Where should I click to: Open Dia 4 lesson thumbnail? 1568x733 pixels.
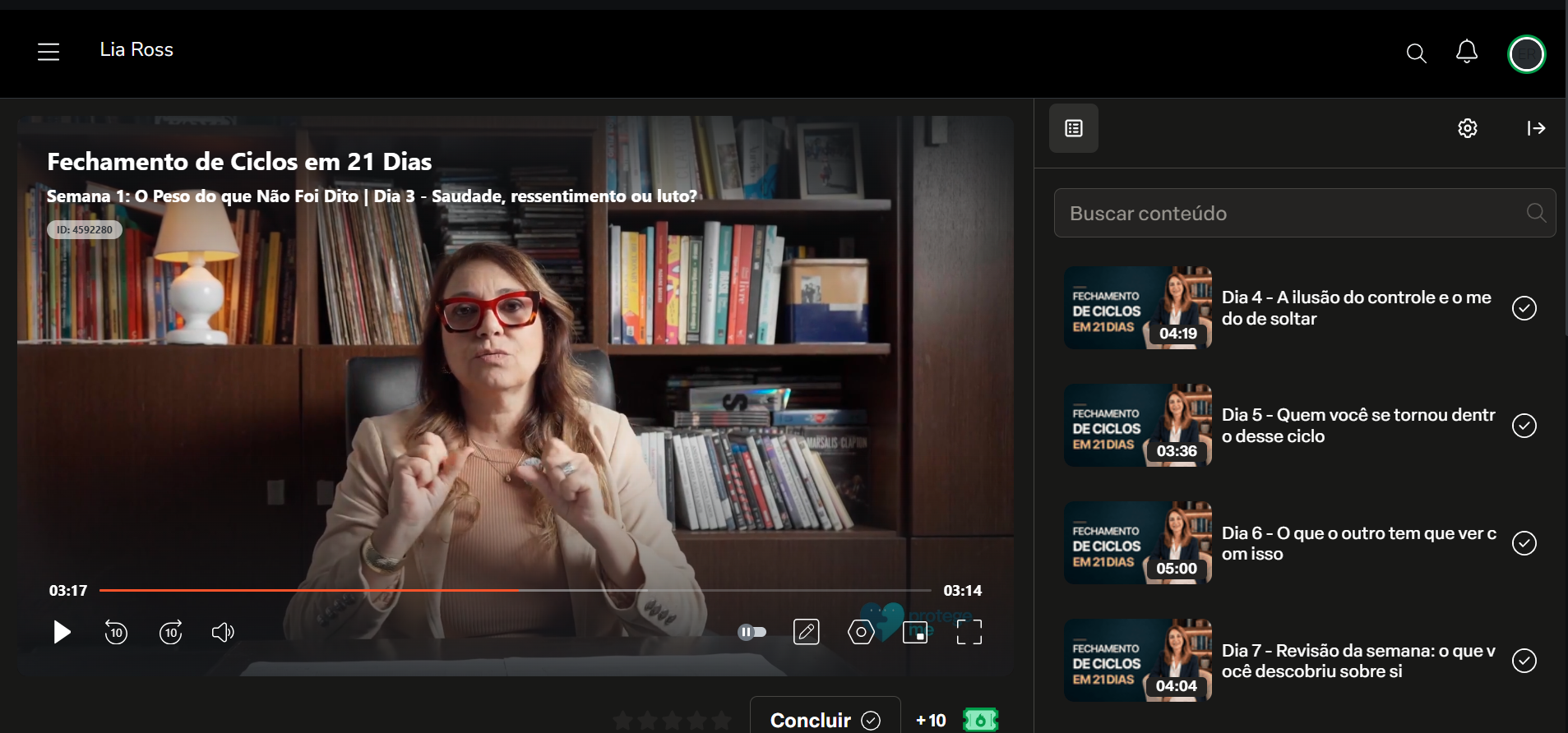(1138, 307)
